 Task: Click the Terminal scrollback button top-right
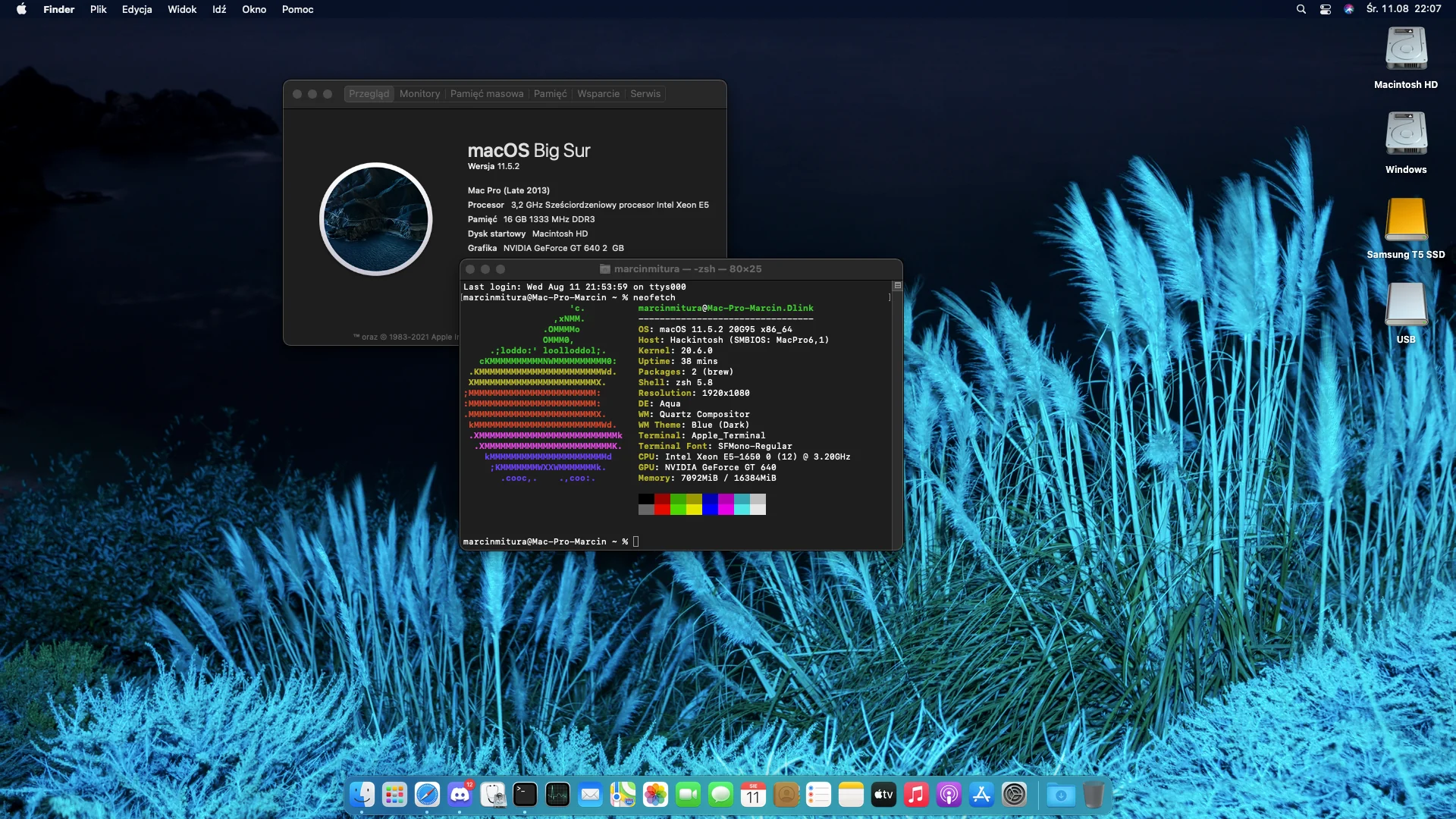tap(897, 286)
